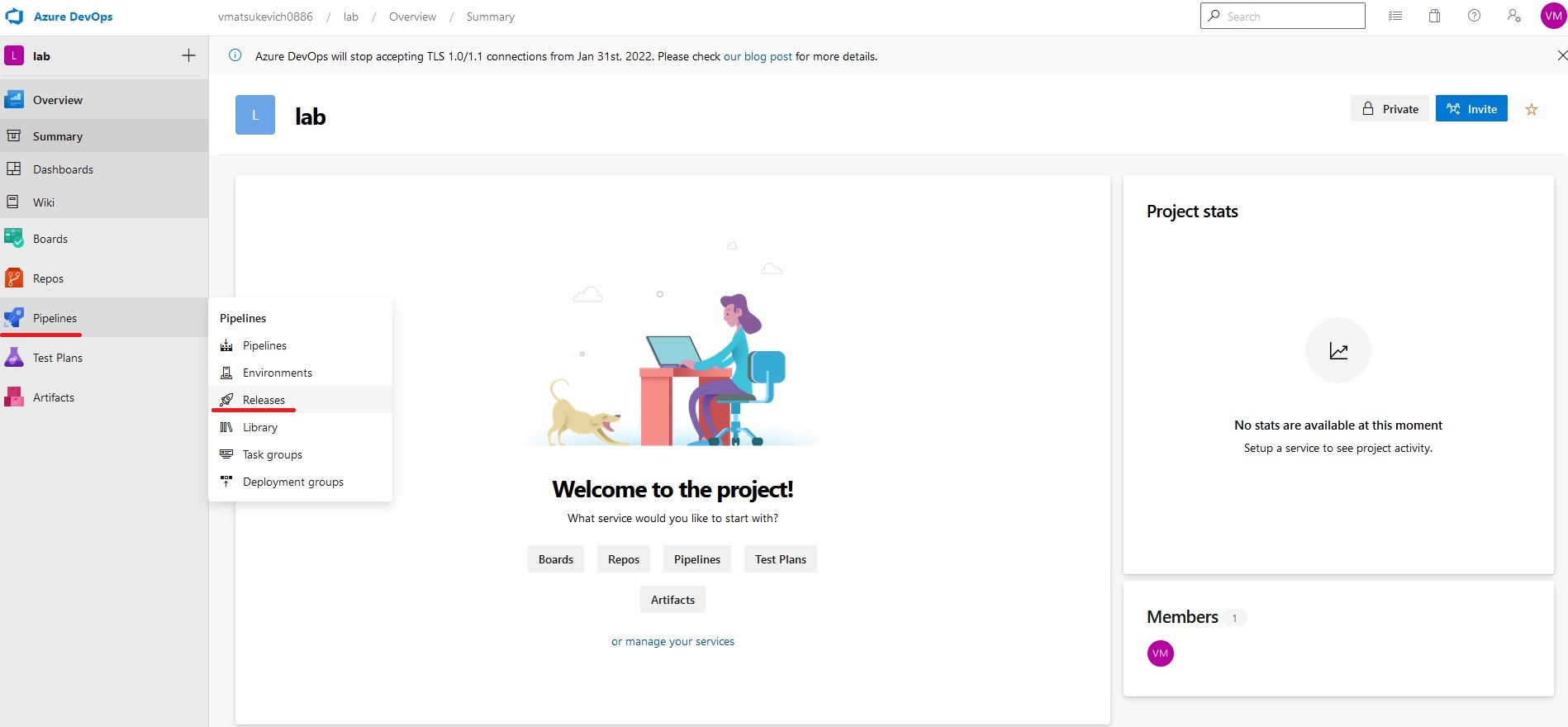The width and height of the screenshot is (1568, 727).
Task: Click the Environments icon in flyout
Action: (x=226, y=373)
